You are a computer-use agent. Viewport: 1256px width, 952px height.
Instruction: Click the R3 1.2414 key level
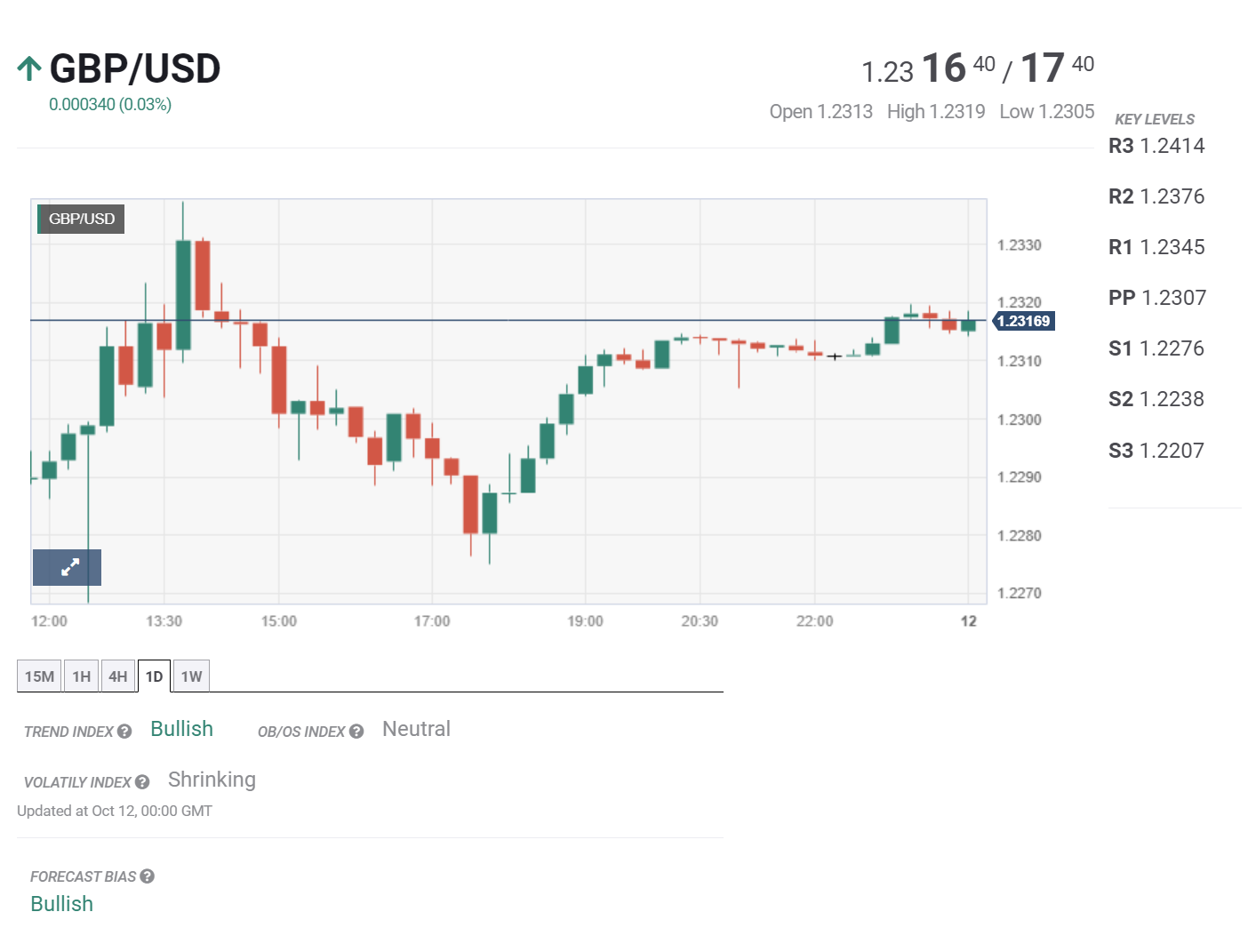coord(1156,146)
